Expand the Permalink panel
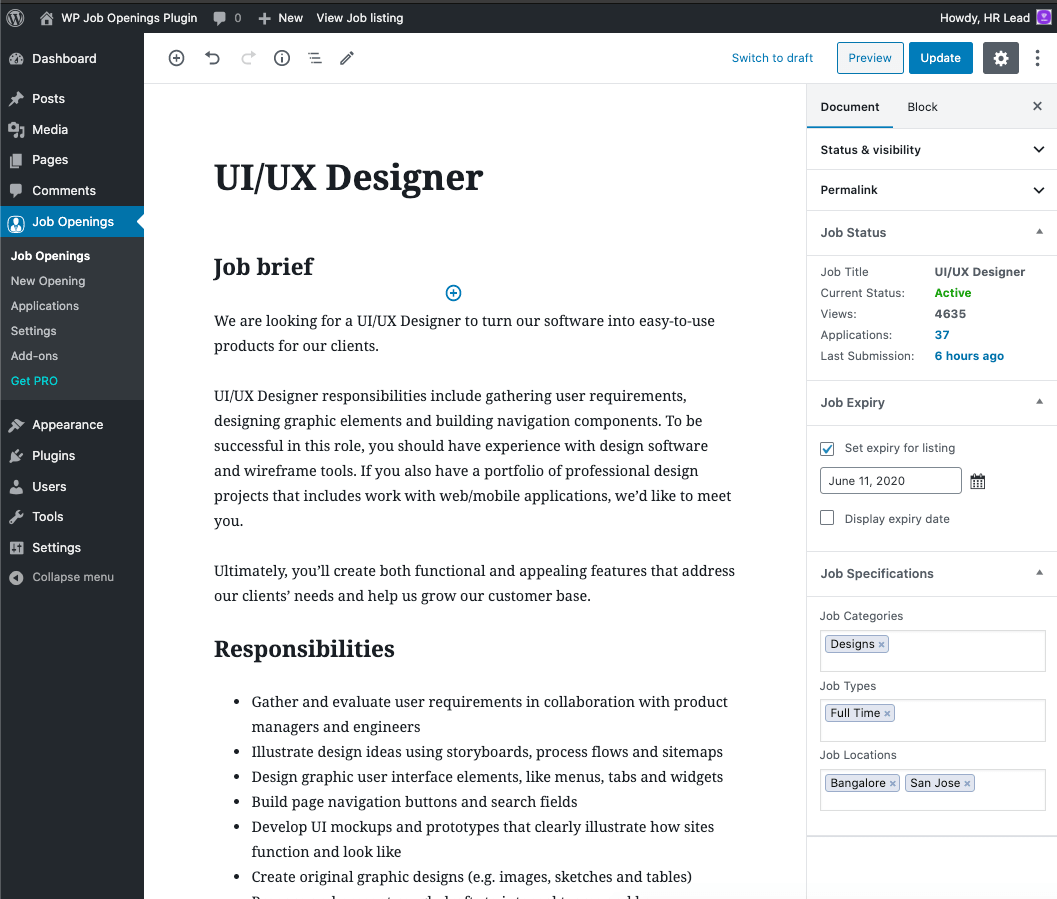The image size is (1057, 899). 932,190
